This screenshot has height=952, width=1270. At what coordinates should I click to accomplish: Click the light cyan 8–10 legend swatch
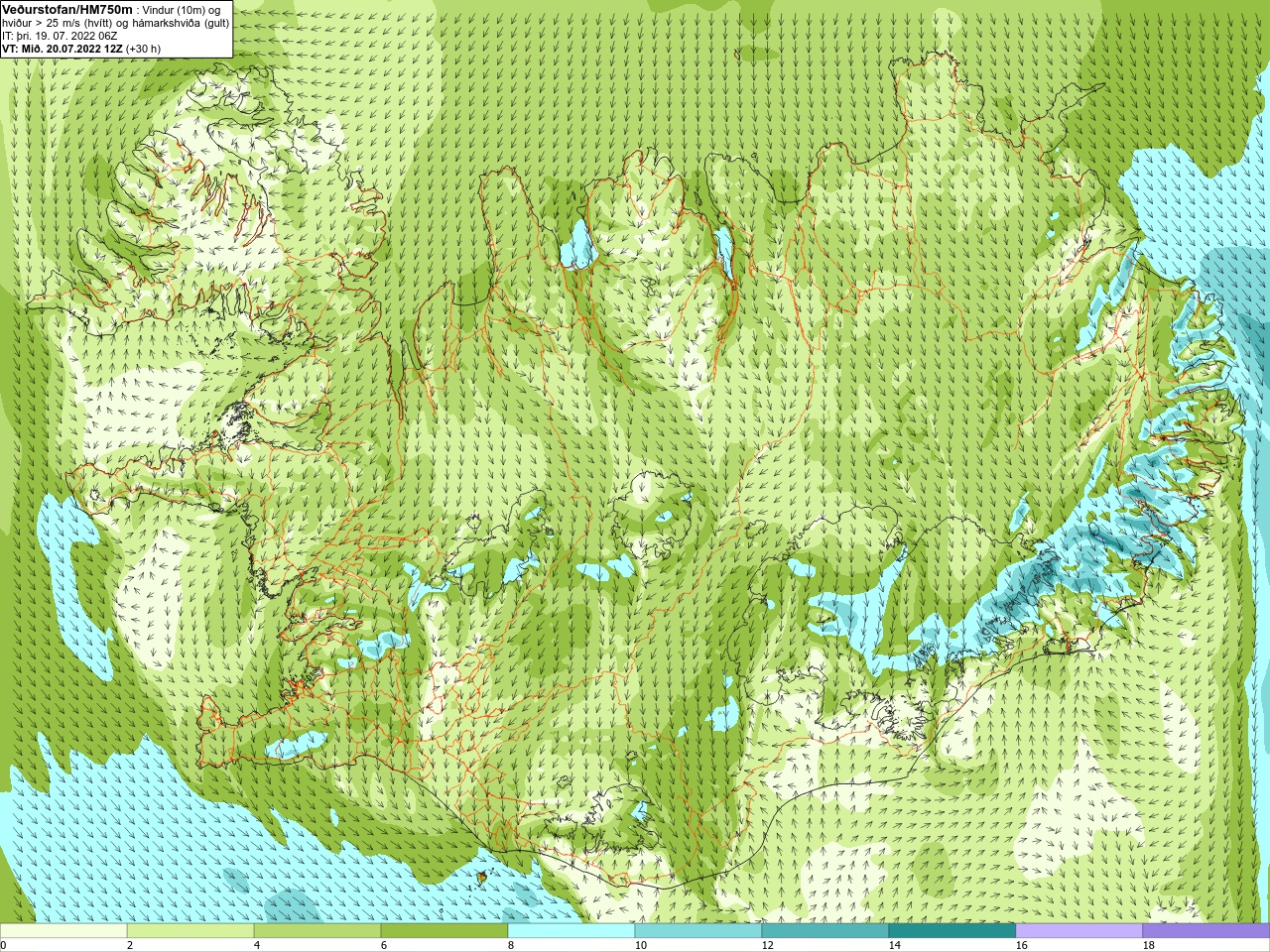[571, 931]
